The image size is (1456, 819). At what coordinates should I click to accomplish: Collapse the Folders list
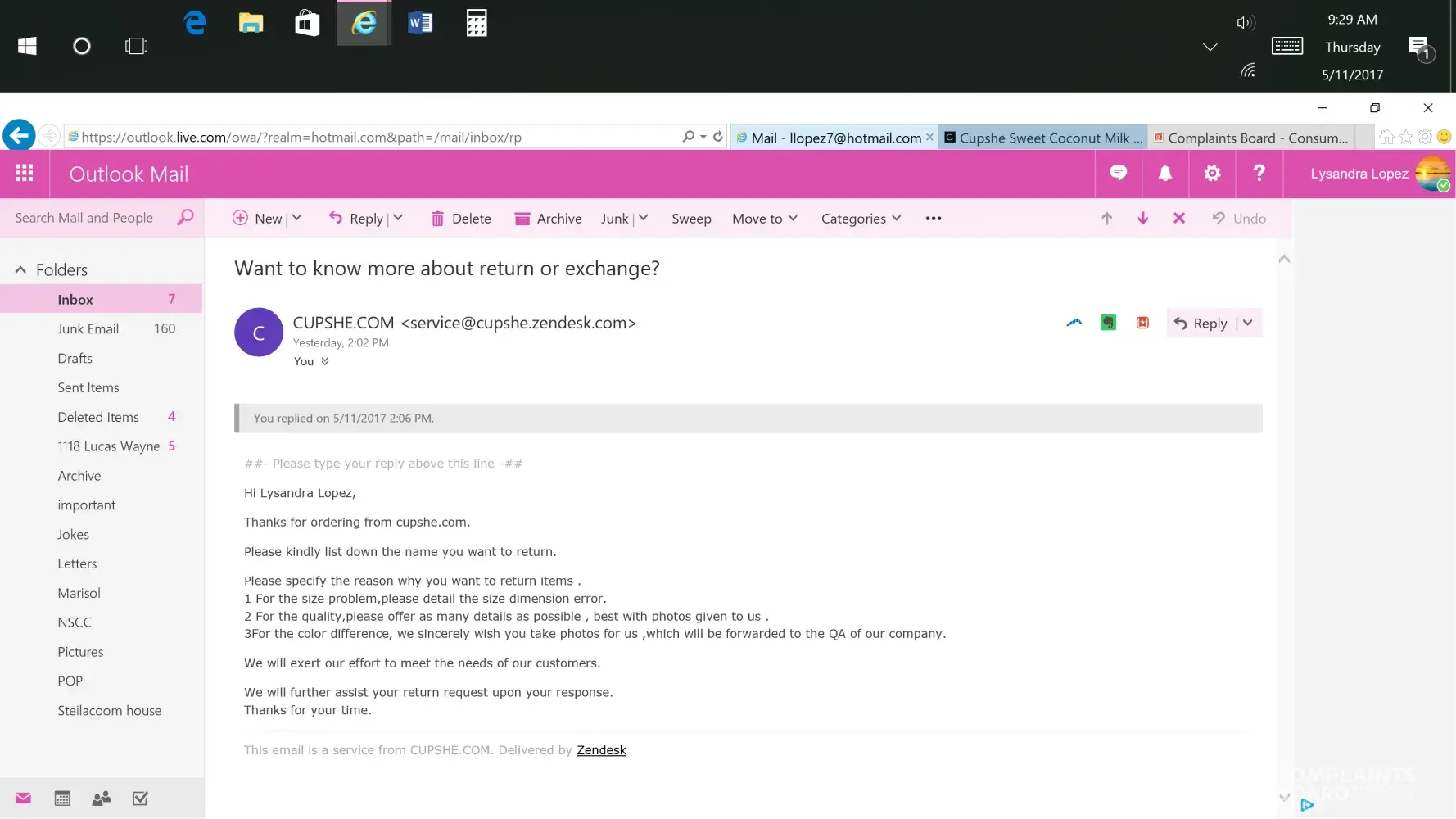(20, 270)
